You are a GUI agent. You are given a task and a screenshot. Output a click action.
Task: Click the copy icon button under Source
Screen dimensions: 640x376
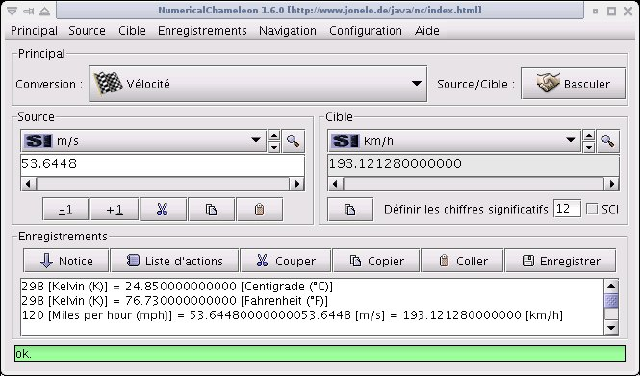pyautogui.click(x=211, y=209)
